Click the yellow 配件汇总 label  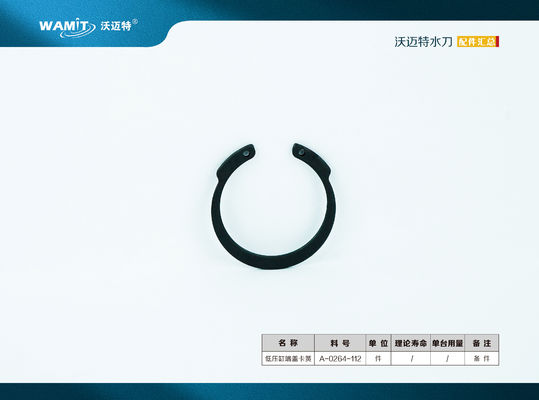pos(478,42)
